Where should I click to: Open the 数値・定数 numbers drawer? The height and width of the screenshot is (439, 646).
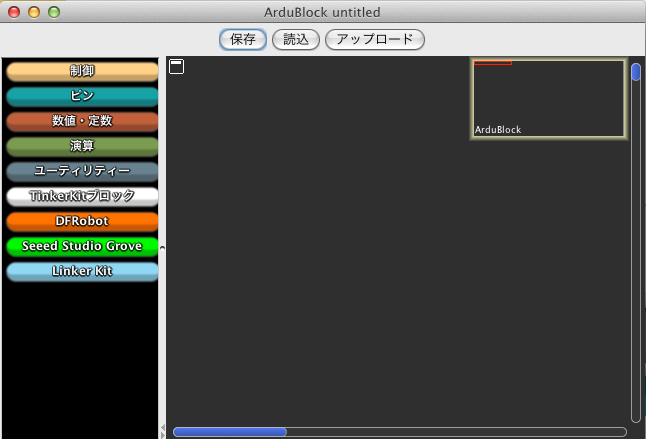point(82,121)
